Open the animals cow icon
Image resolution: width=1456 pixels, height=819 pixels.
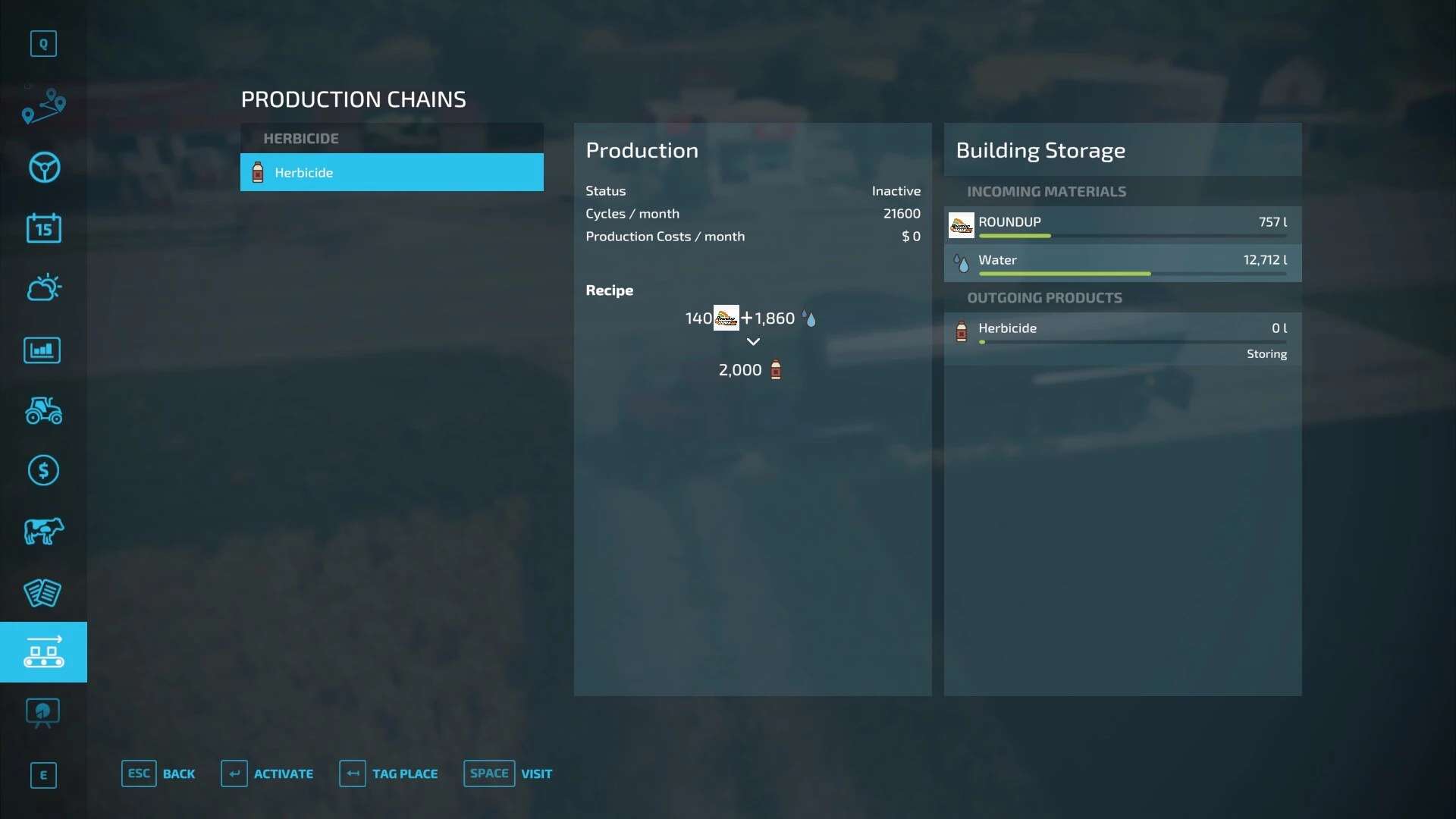coord(43,531)
